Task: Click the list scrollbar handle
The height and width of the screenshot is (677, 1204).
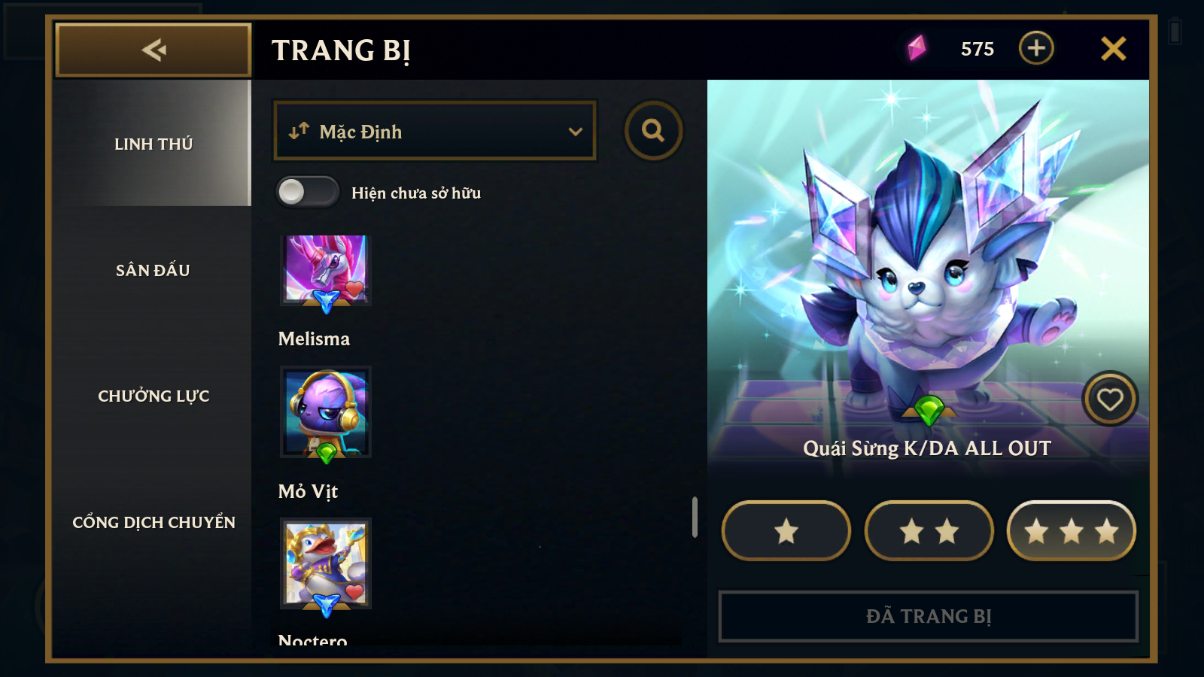Action: (x=695, y=517)
